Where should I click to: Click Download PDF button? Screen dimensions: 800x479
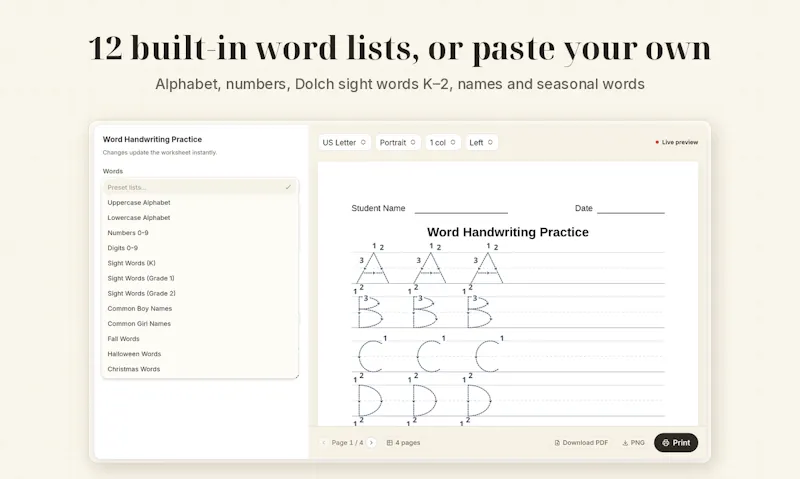coord(581,443)
